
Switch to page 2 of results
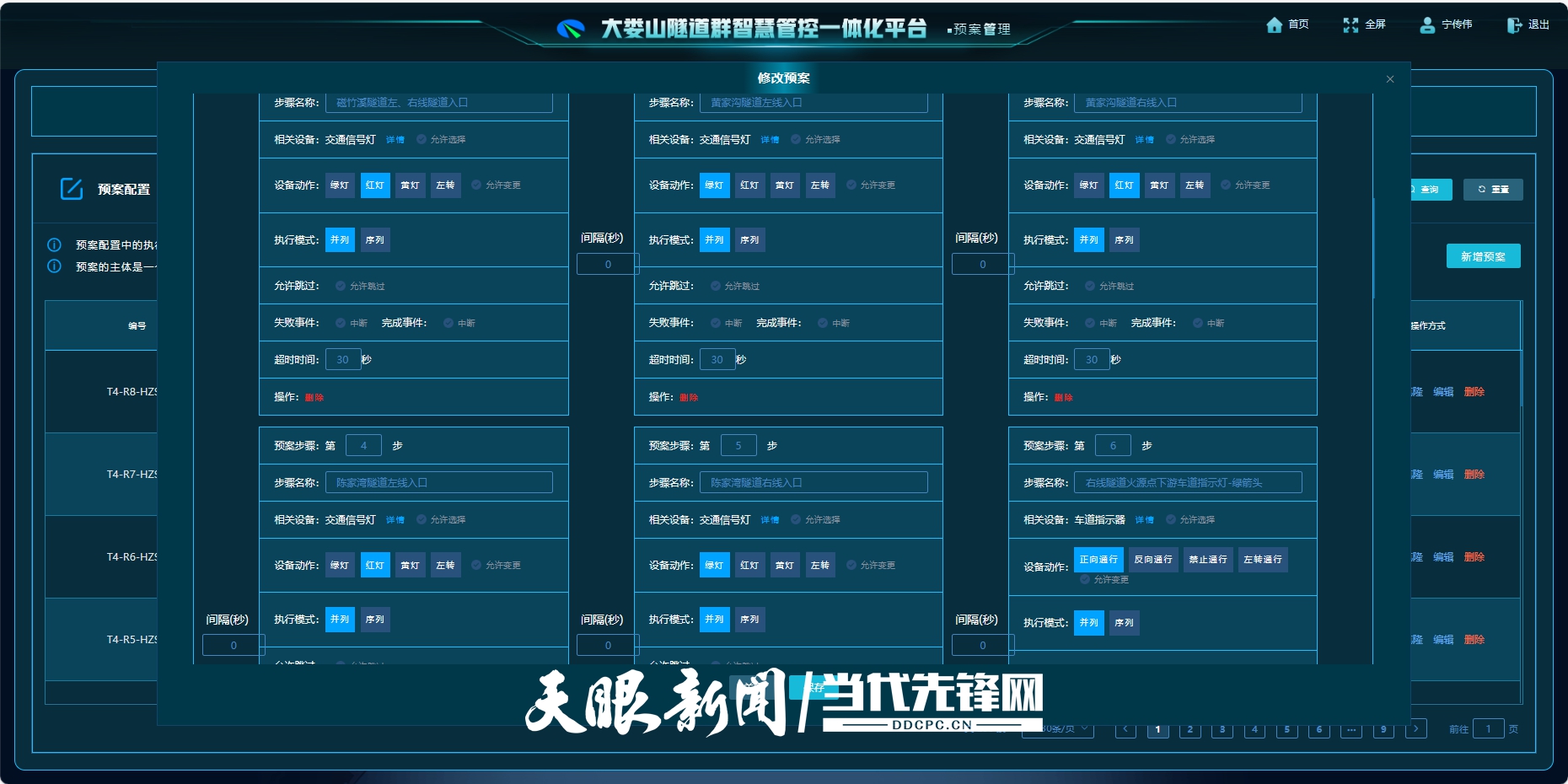click(1189, 730)
